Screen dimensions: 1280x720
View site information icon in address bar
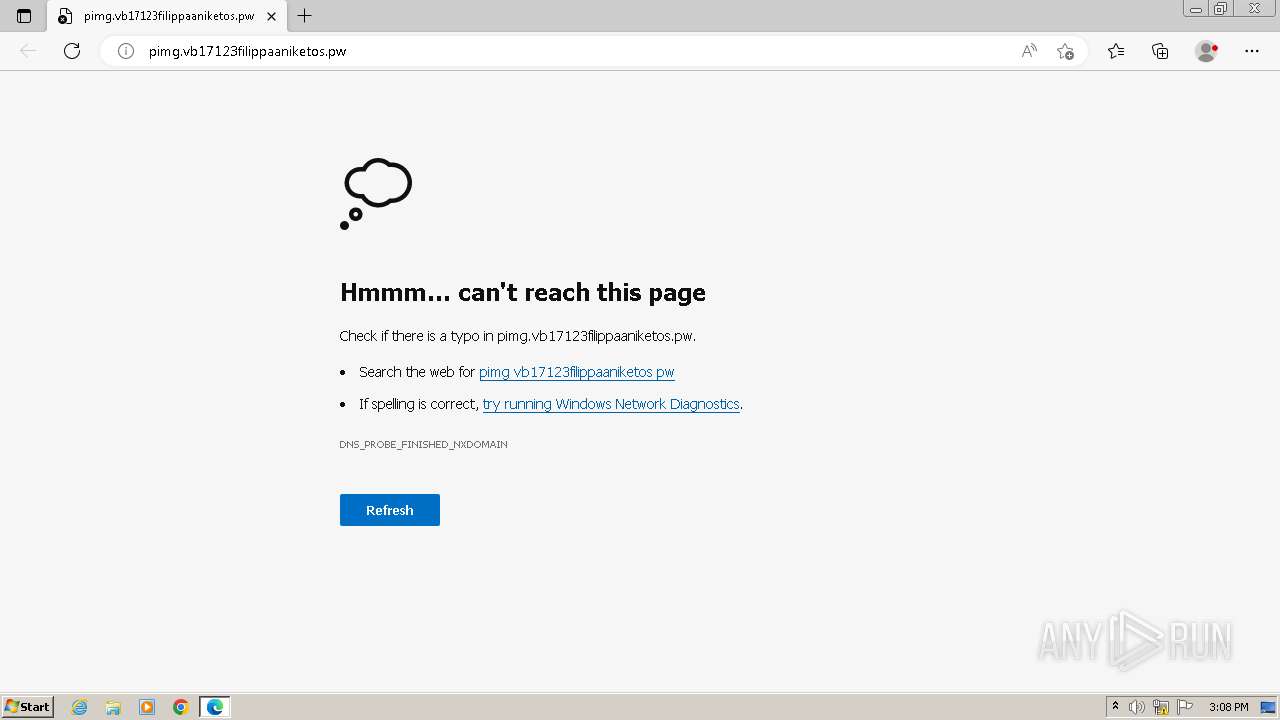click(126, 51)
